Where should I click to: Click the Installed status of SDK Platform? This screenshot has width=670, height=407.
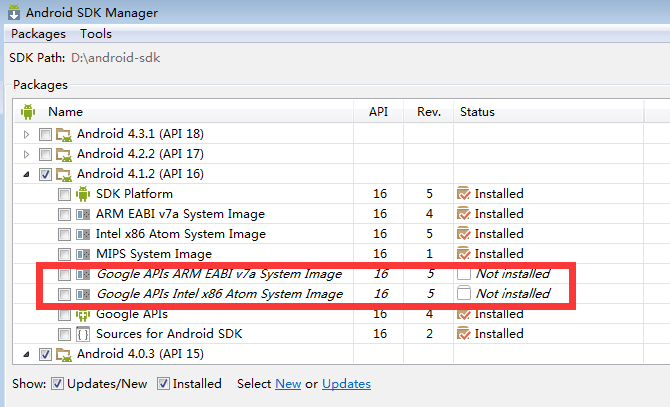coord(499,194)
